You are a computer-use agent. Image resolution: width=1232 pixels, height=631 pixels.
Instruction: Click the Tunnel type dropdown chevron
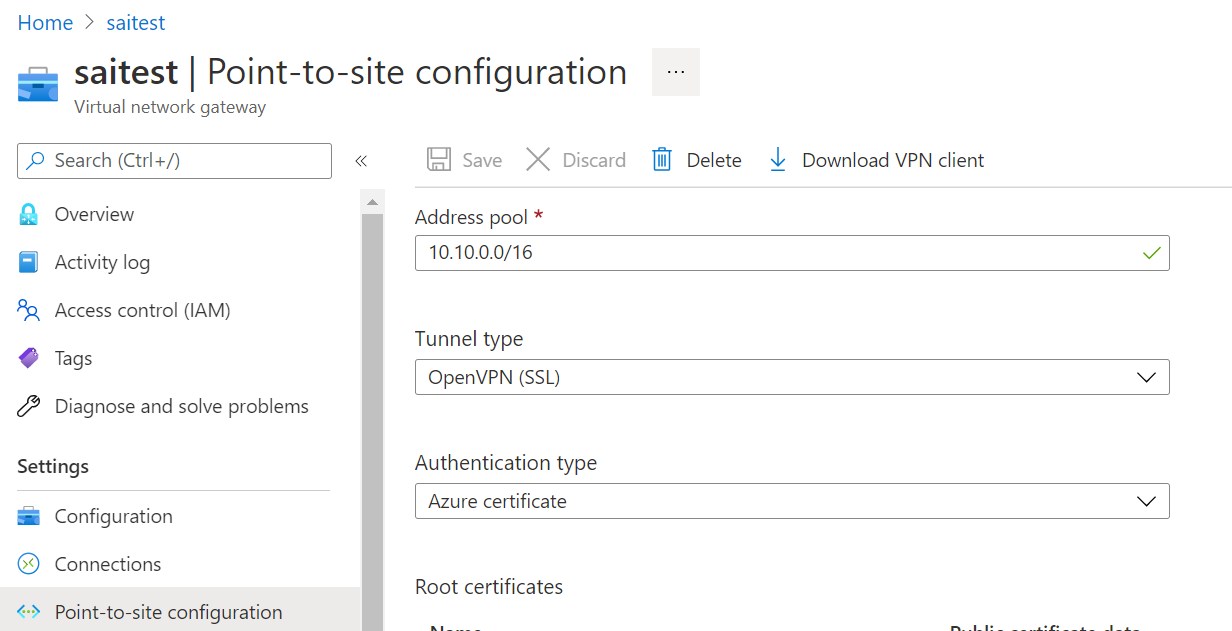1147,377
